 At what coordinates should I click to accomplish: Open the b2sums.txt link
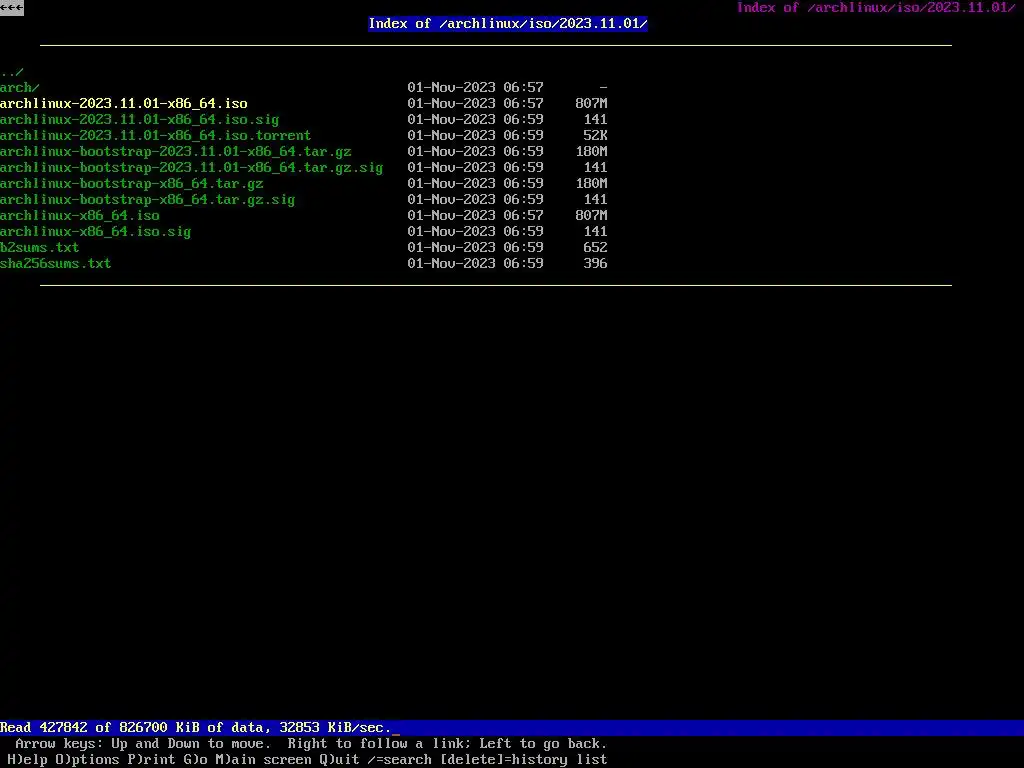click(39, 248)
